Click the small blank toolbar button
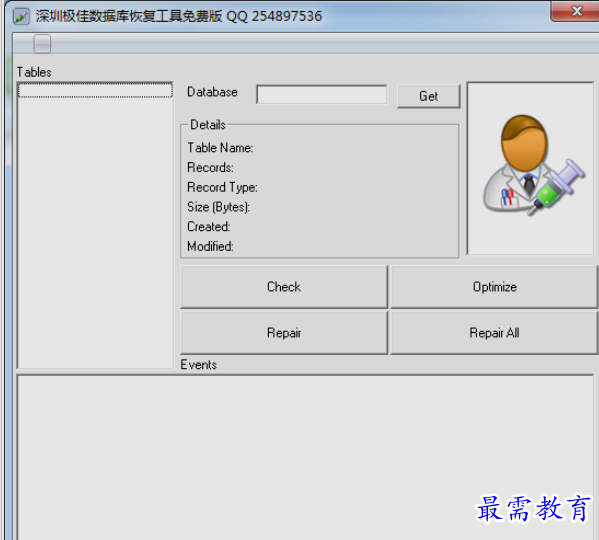599x540 pixels. click(x=42, y=44)
